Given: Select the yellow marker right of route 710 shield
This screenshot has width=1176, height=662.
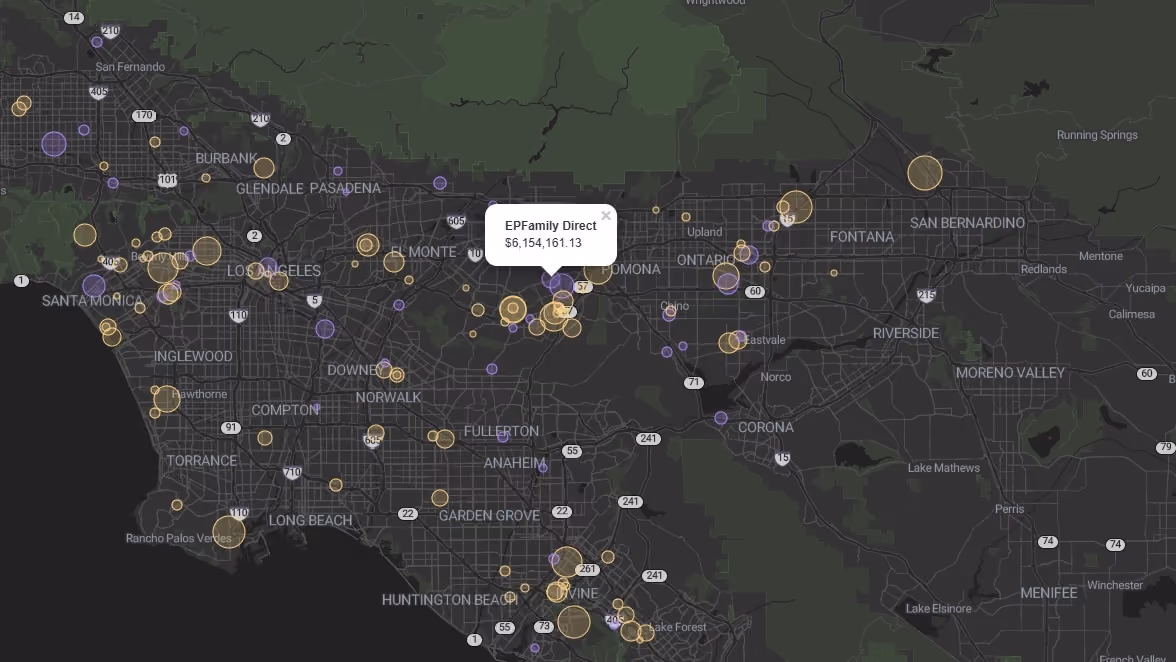Looking at the screenshot, I should point(336,485).
